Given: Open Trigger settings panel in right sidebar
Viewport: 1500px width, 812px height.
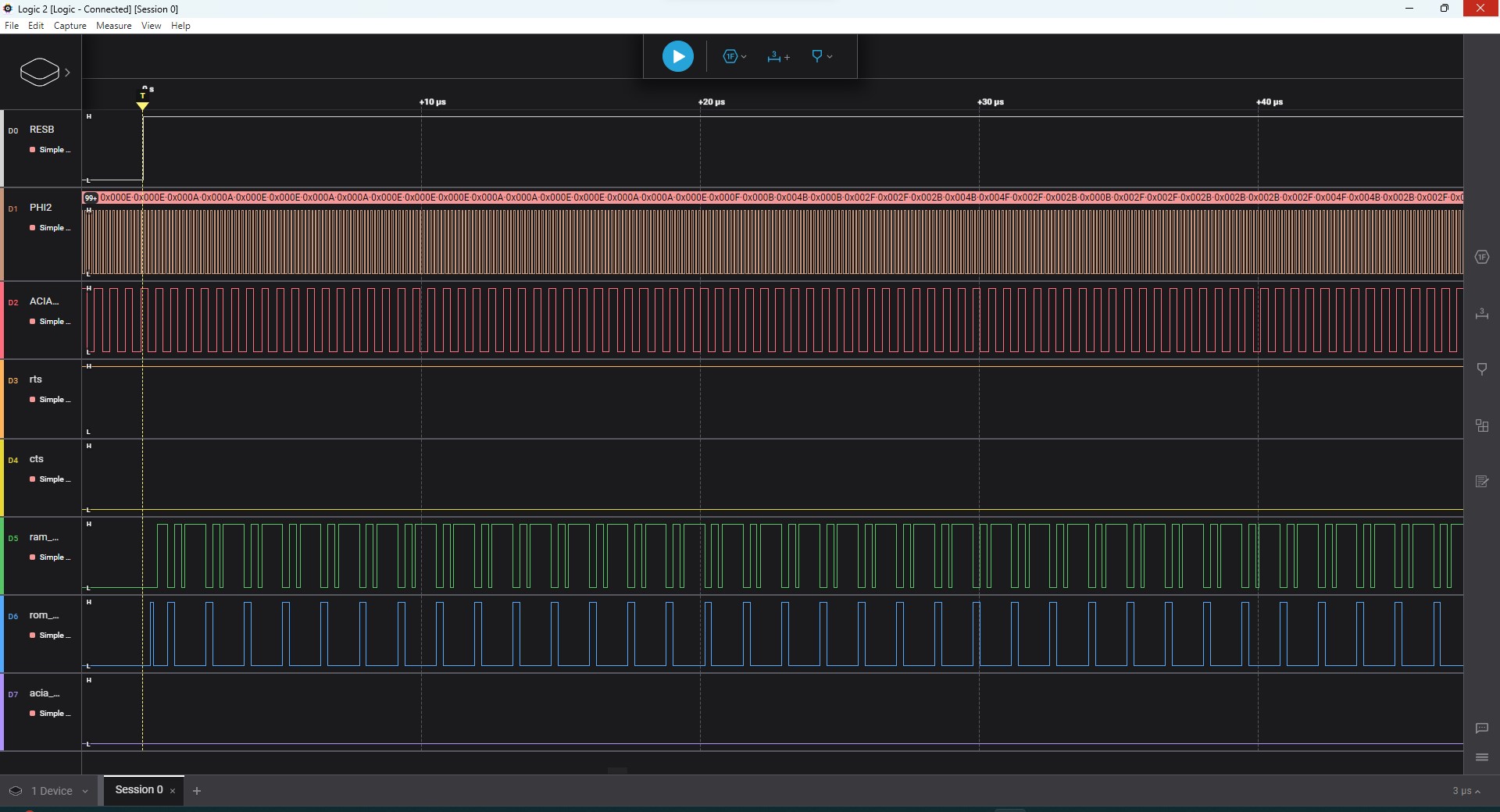Looking at the screenshot, I should [x=1481, y=369].
